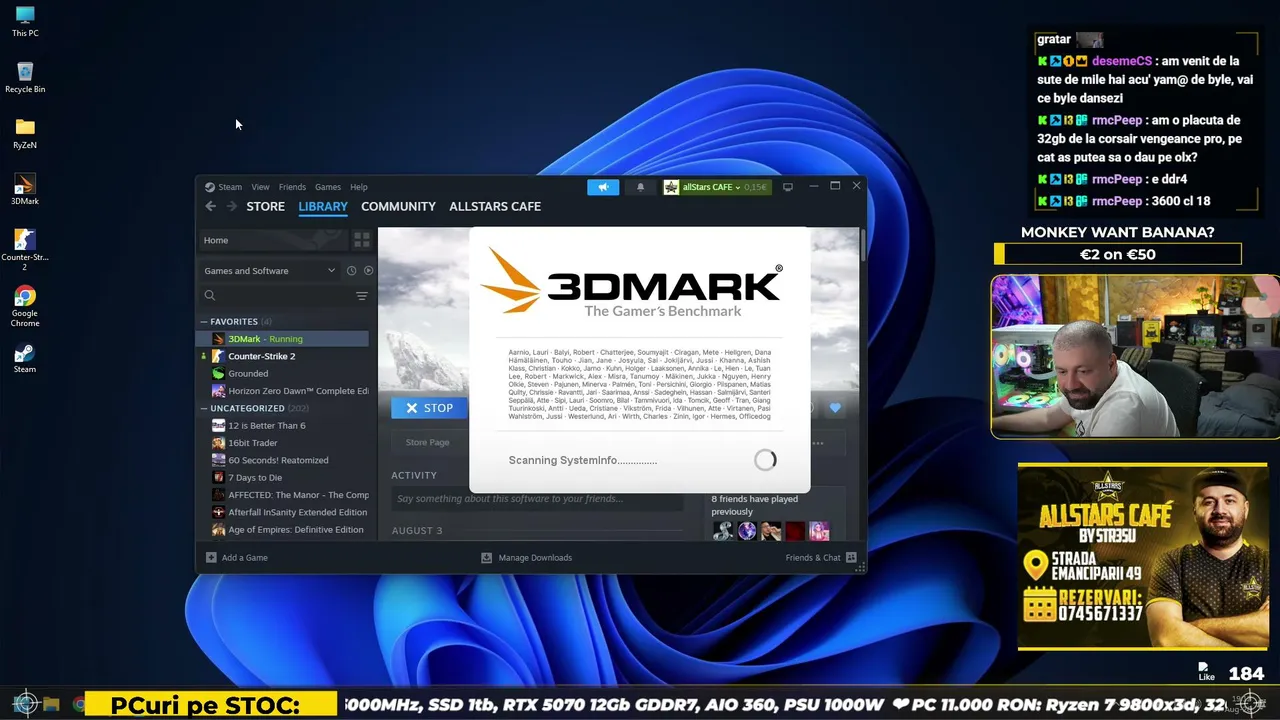Click the activity comment field

coord(537,499)
